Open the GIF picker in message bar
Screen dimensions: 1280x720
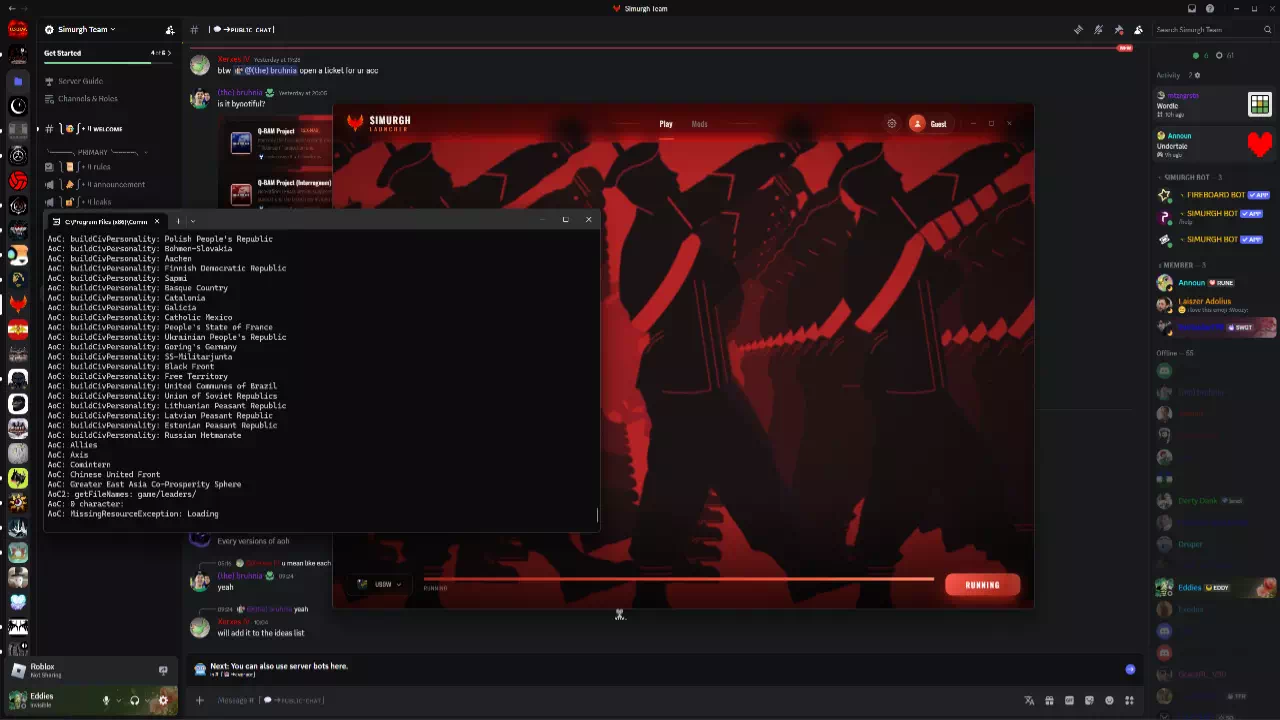coord(1069,700)
